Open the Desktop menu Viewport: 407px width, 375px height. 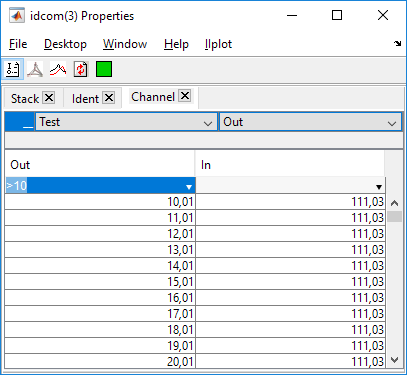pyautogui.click(x=65, y=44)
